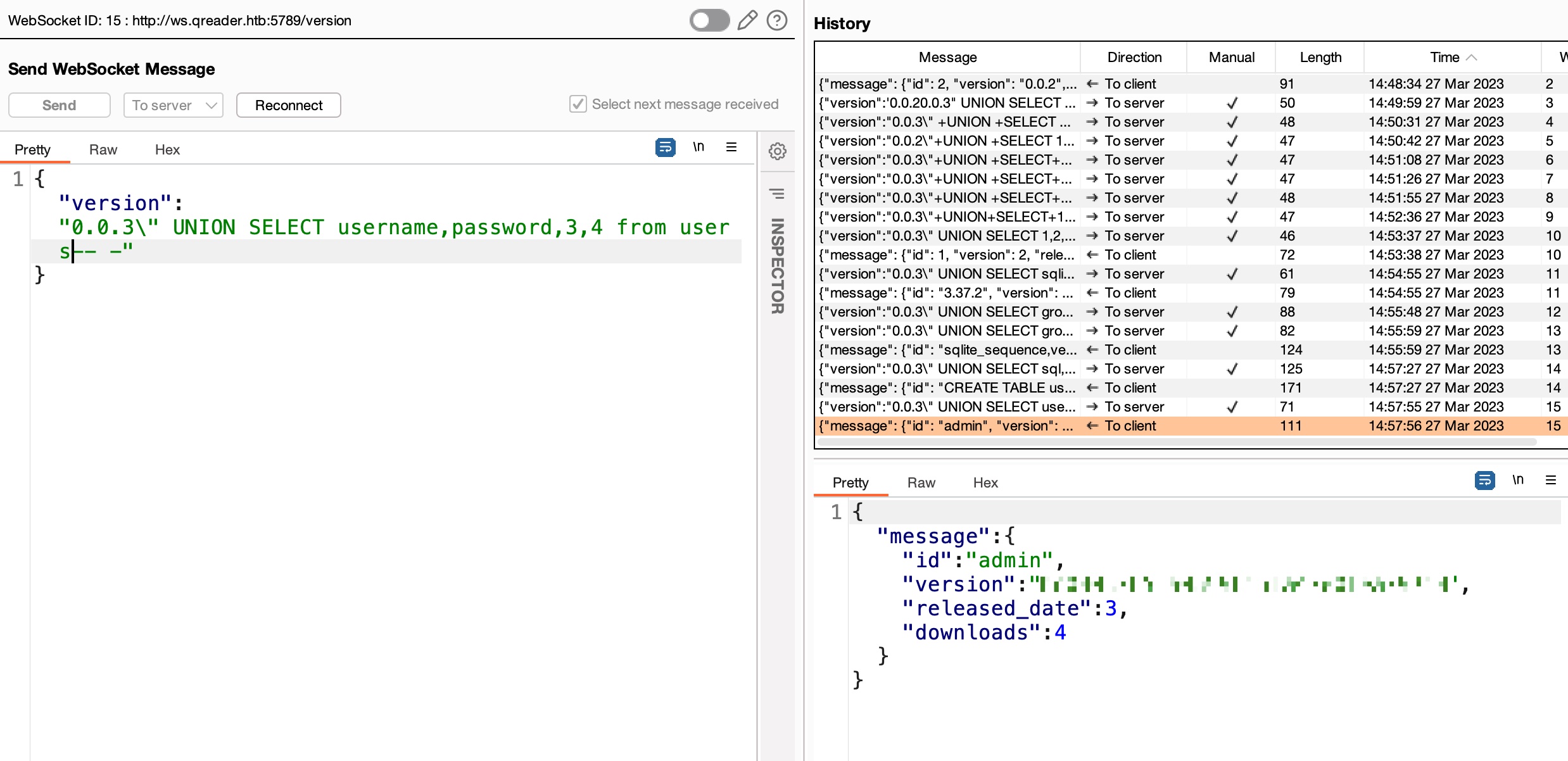Check Select next message received checkbox

pyautogui.click(x=578, y=104)
